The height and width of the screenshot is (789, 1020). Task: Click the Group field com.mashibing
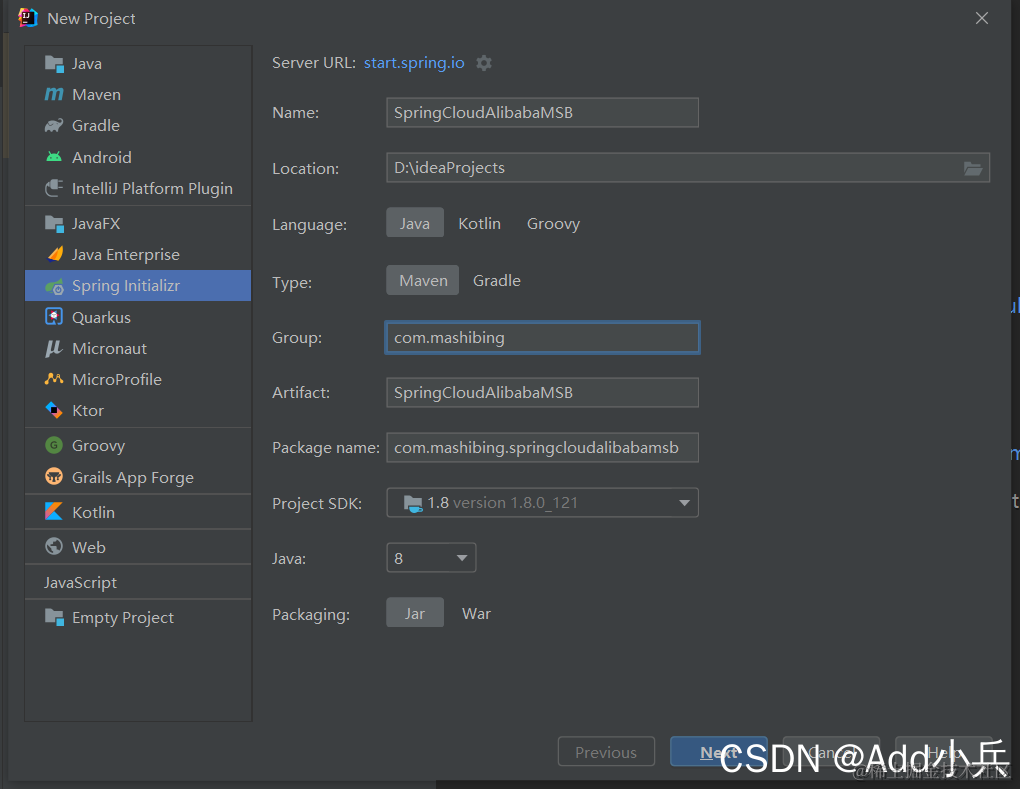point(543,338)
